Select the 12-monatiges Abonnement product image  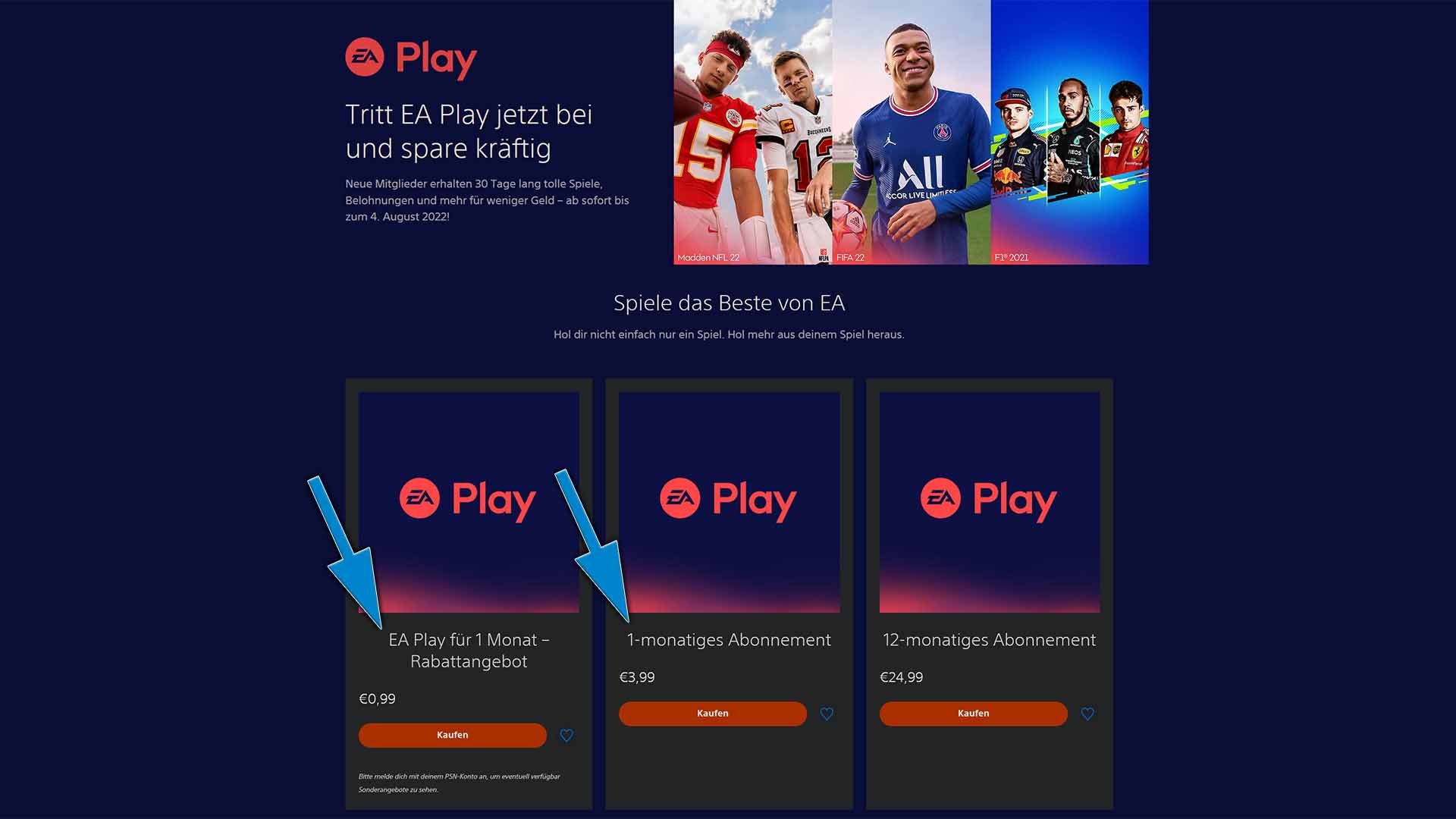990,502
